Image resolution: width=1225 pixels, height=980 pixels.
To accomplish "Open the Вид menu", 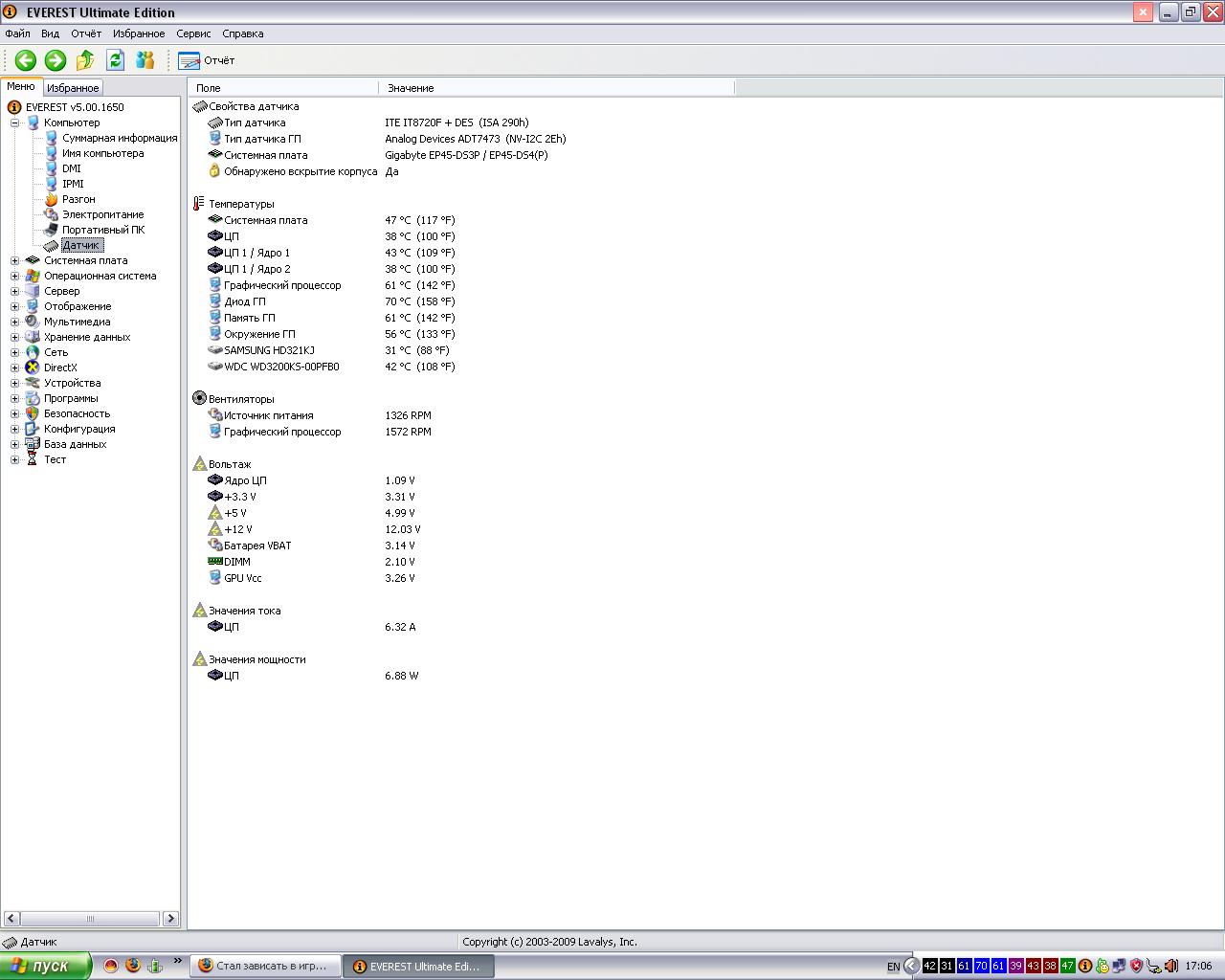I will [50, 33].
